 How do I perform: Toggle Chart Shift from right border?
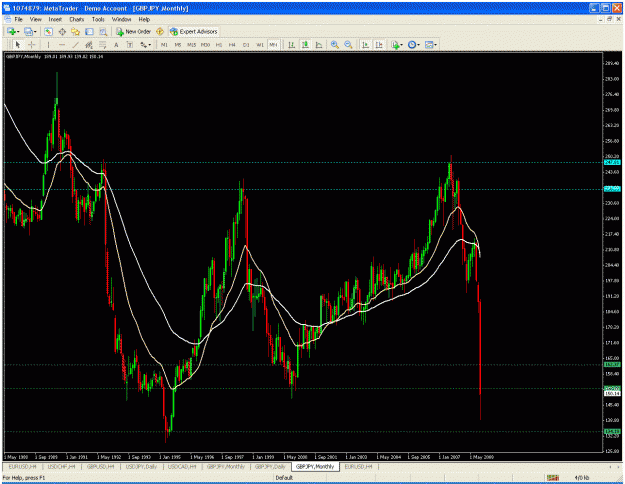point(379,45)
